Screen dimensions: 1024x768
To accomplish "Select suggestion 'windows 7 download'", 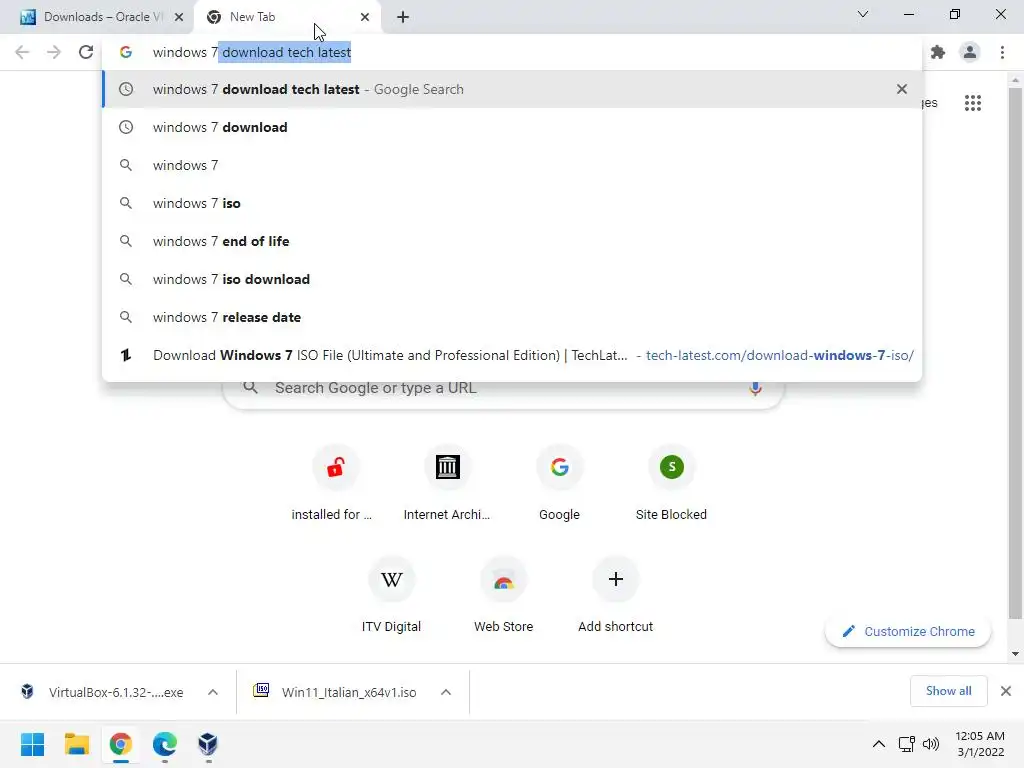I will coord(512,127).
